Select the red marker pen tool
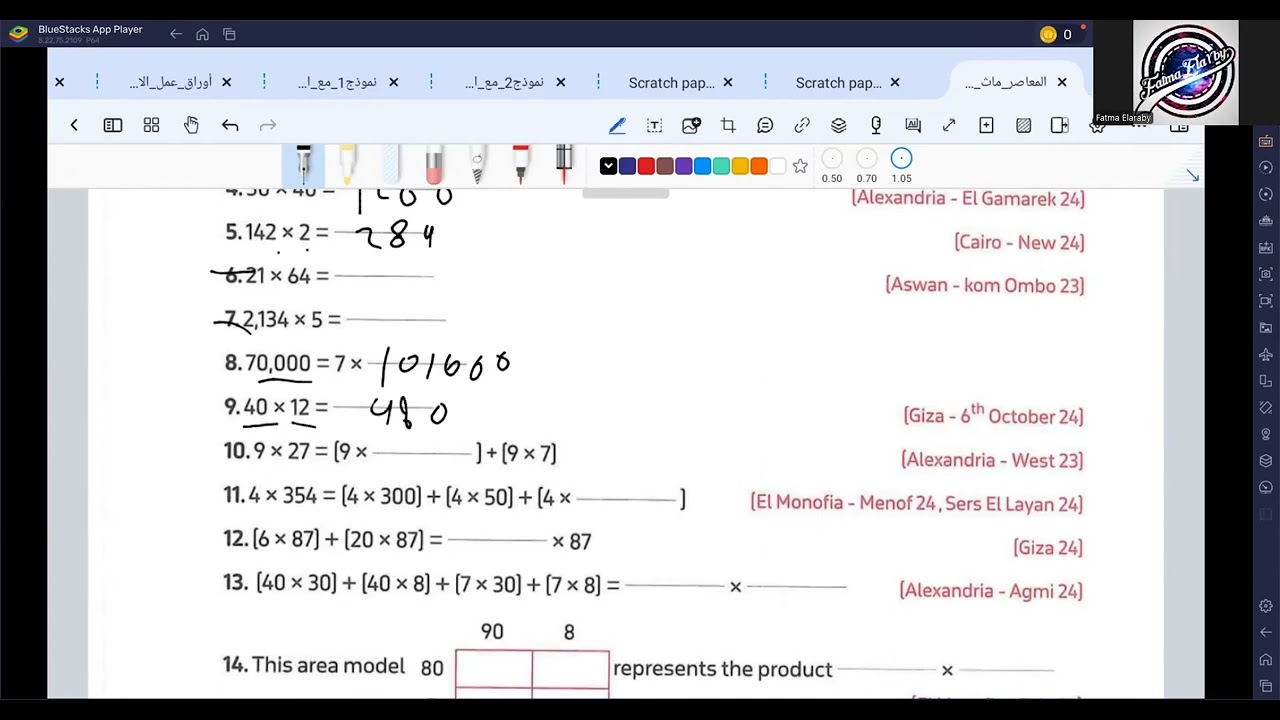Viewport: 1280px width, 720px height. click(x=520, y=165)
